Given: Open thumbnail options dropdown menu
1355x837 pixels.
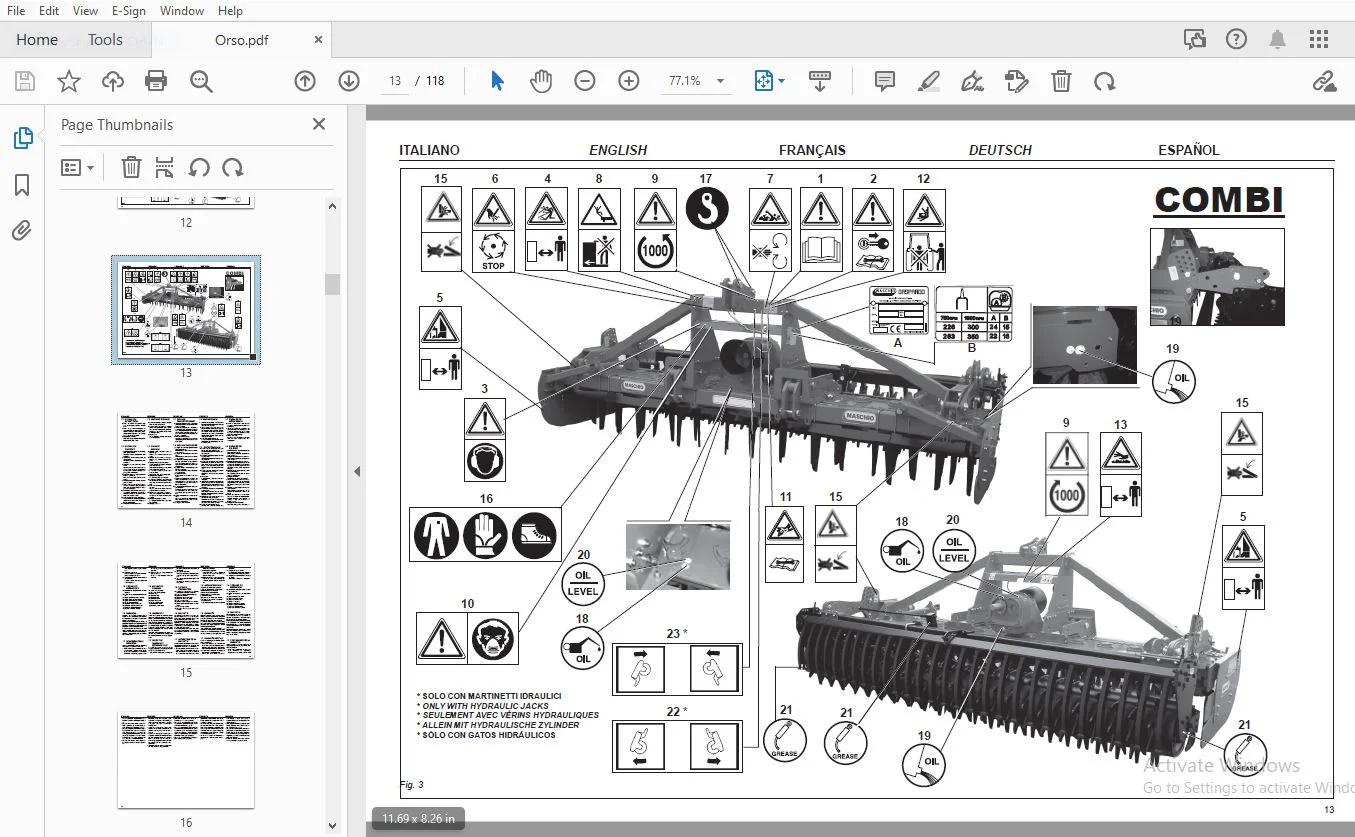Looking at the screenshot, I should tap(77, 168).
